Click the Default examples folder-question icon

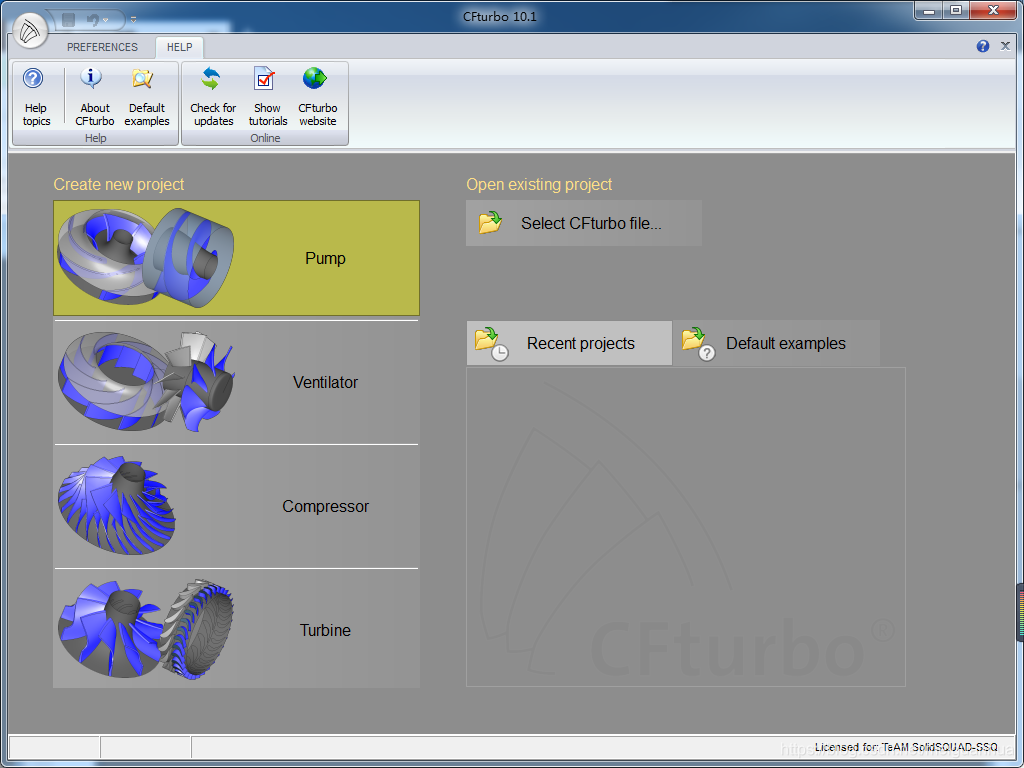pos(698,344)
